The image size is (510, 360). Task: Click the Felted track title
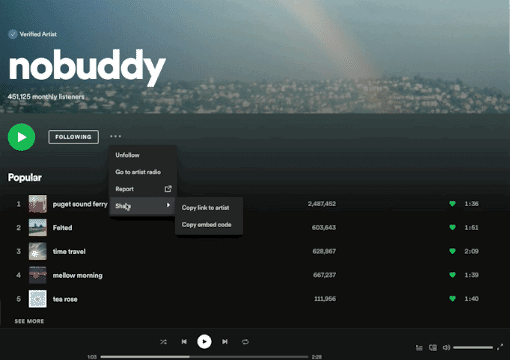tap(62, 228)
